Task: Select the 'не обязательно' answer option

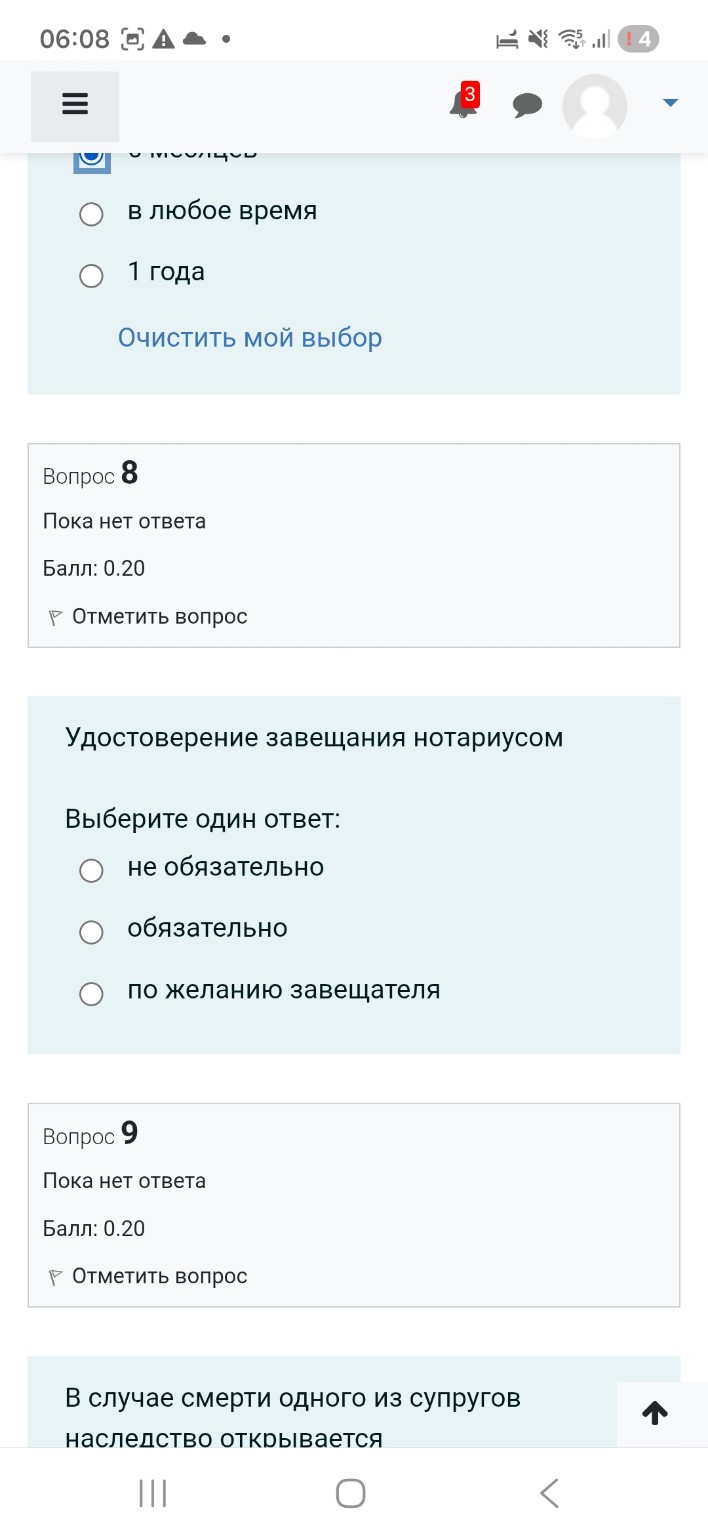Action: click(91, 870)
